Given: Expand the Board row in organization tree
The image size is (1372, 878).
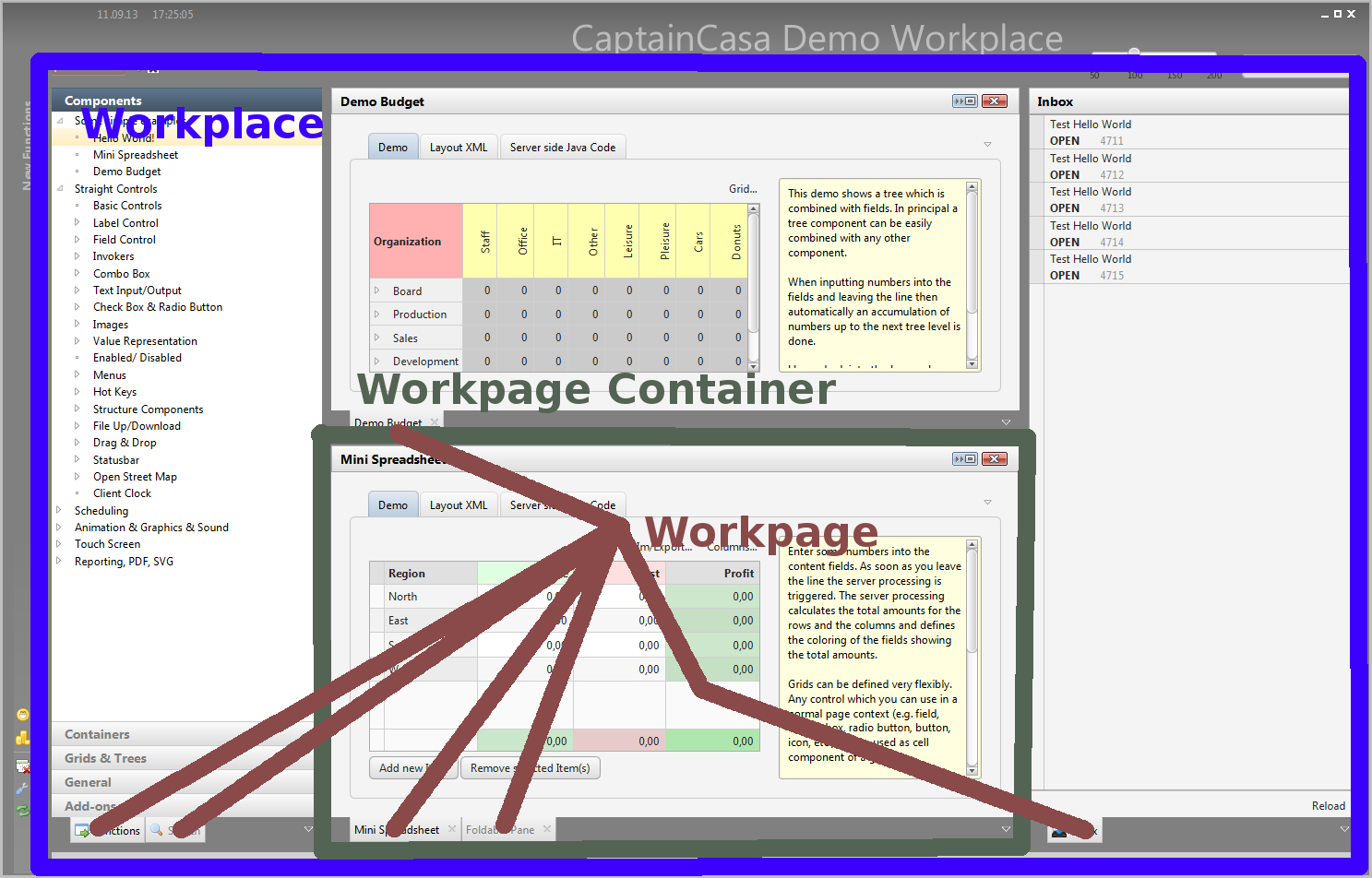Looking at the screenshot, I should click(377, 291).
